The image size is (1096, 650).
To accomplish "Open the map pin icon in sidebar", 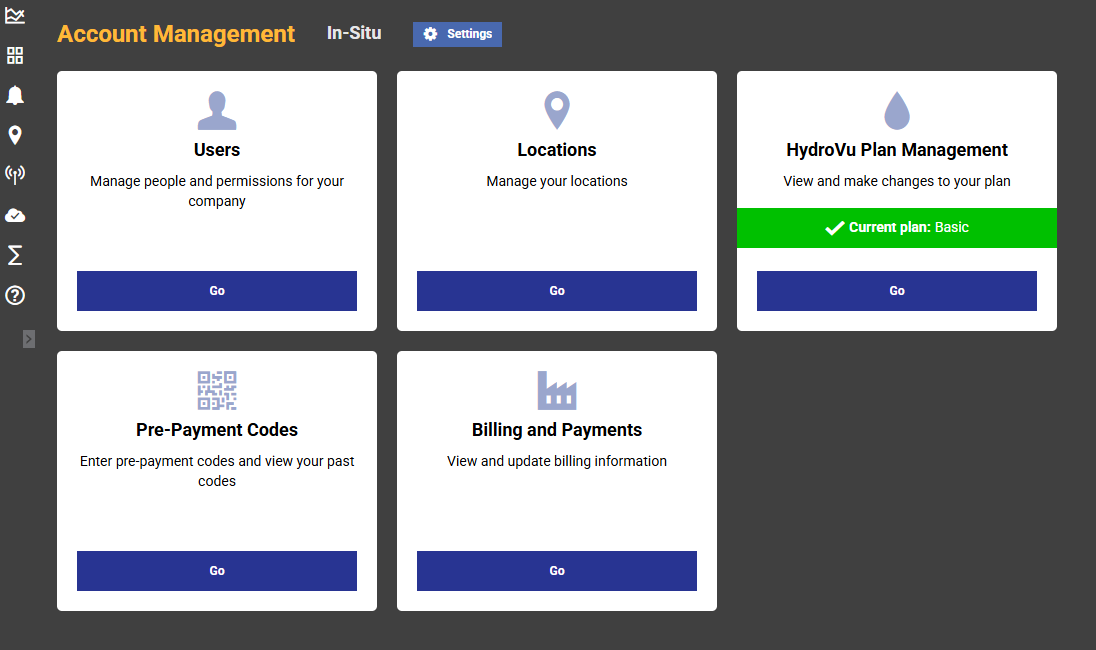I will [x=15, y=135].
